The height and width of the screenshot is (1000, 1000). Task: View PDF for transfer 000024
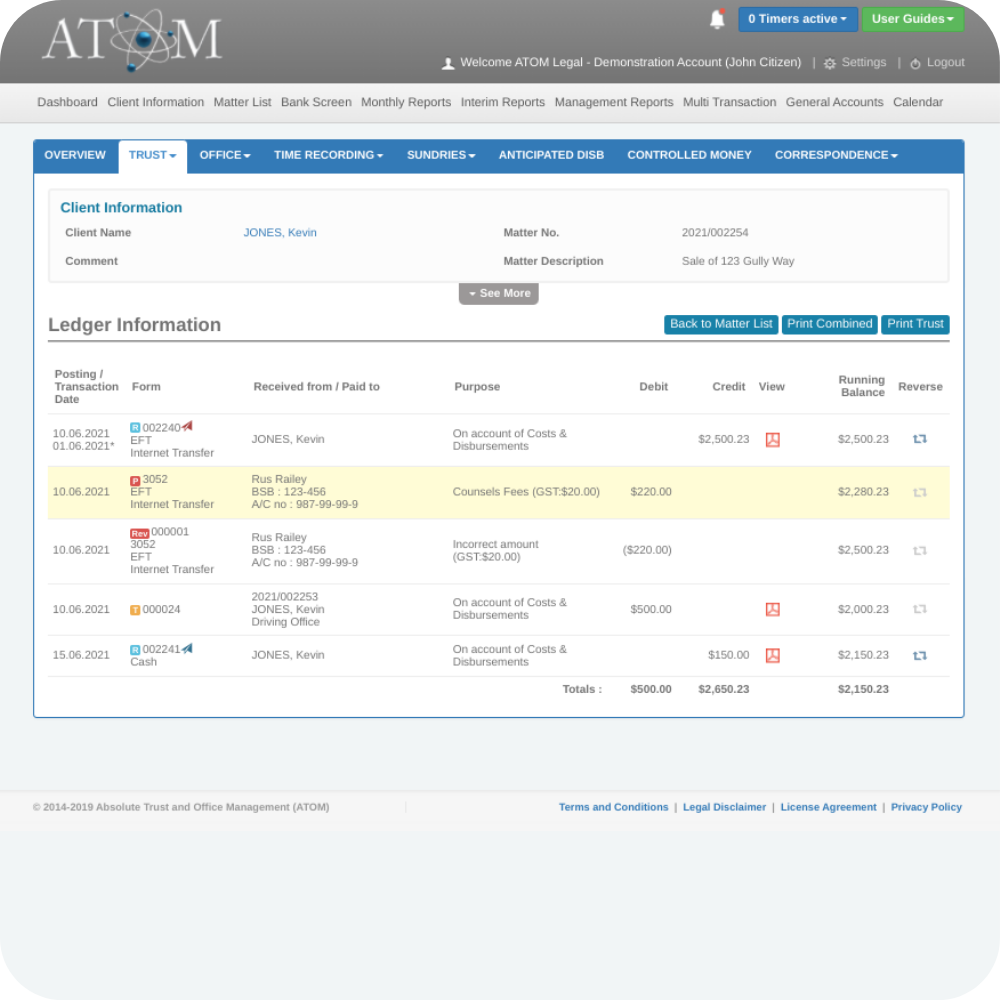coord(772,609)
